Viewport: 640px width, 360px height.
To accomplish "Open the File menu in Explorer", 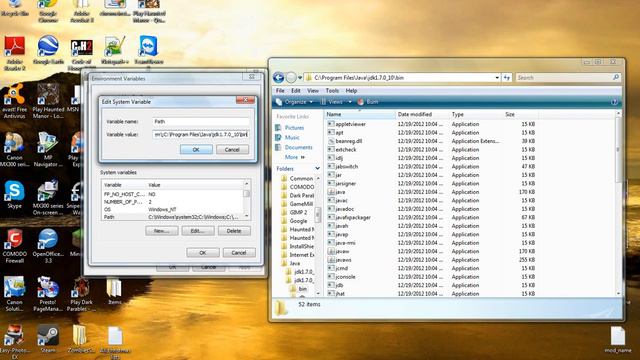I will [x=280, y=91].
